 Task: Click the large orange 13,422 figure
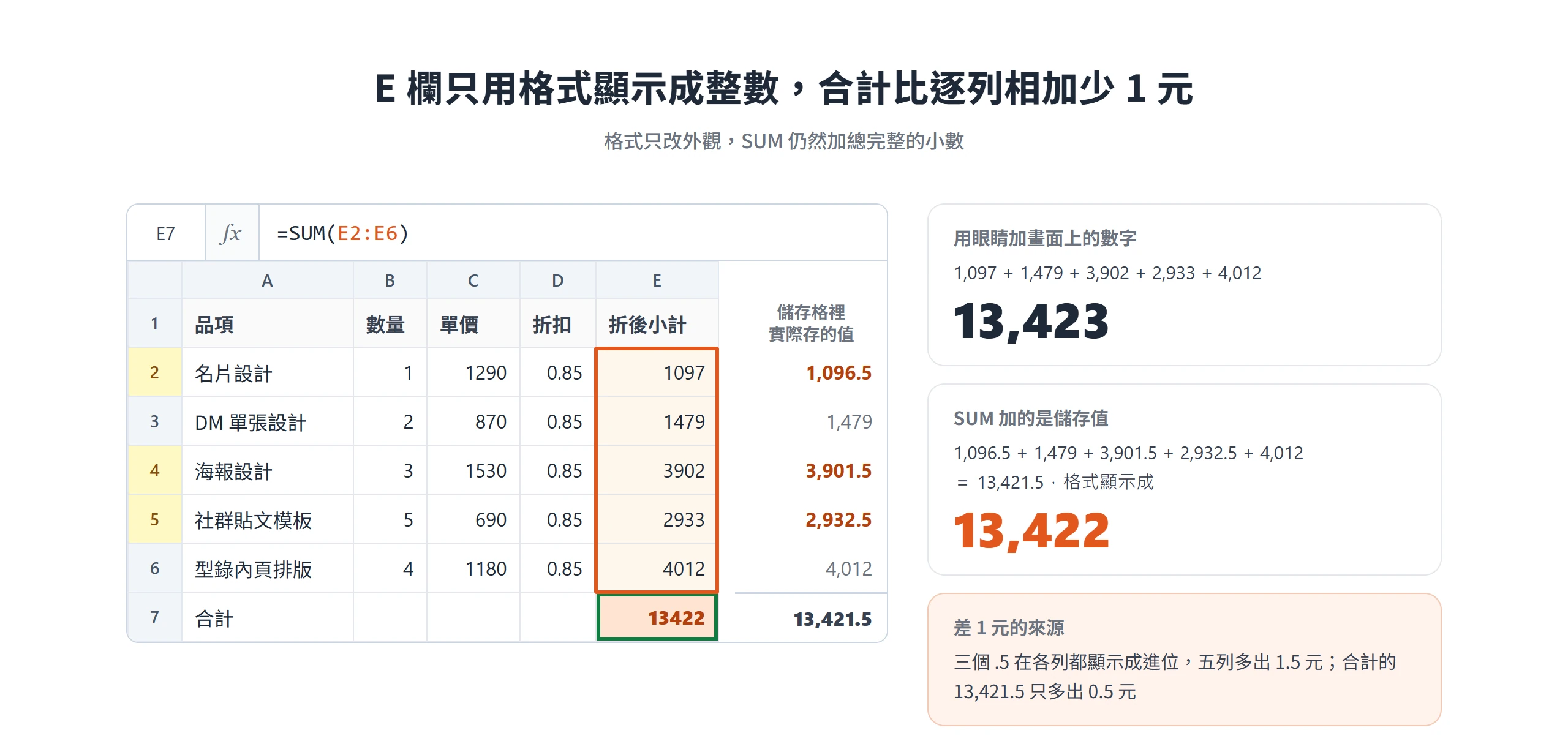tap(1031, 531)
